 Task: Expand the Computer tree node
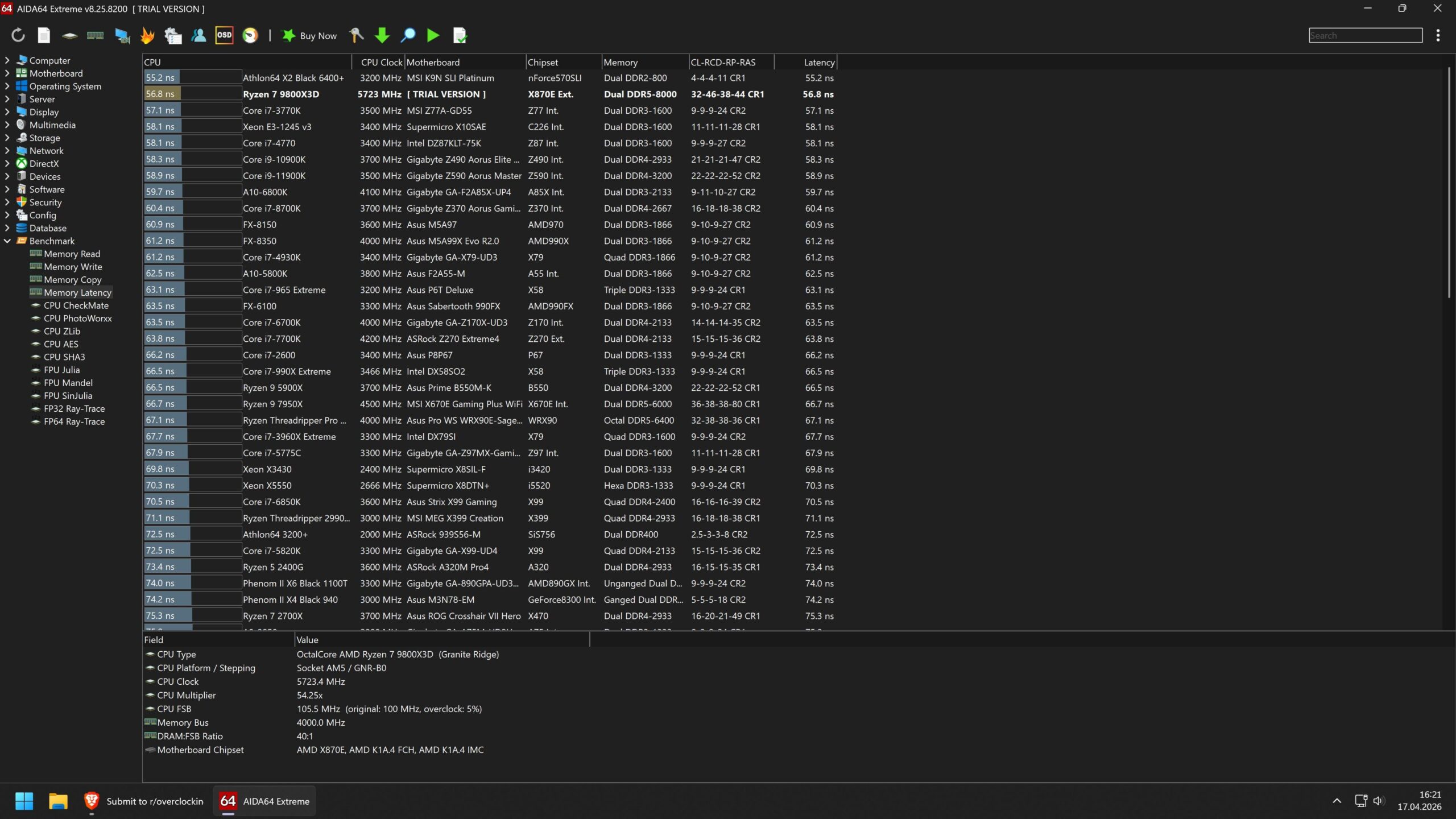tap(7, 60)
